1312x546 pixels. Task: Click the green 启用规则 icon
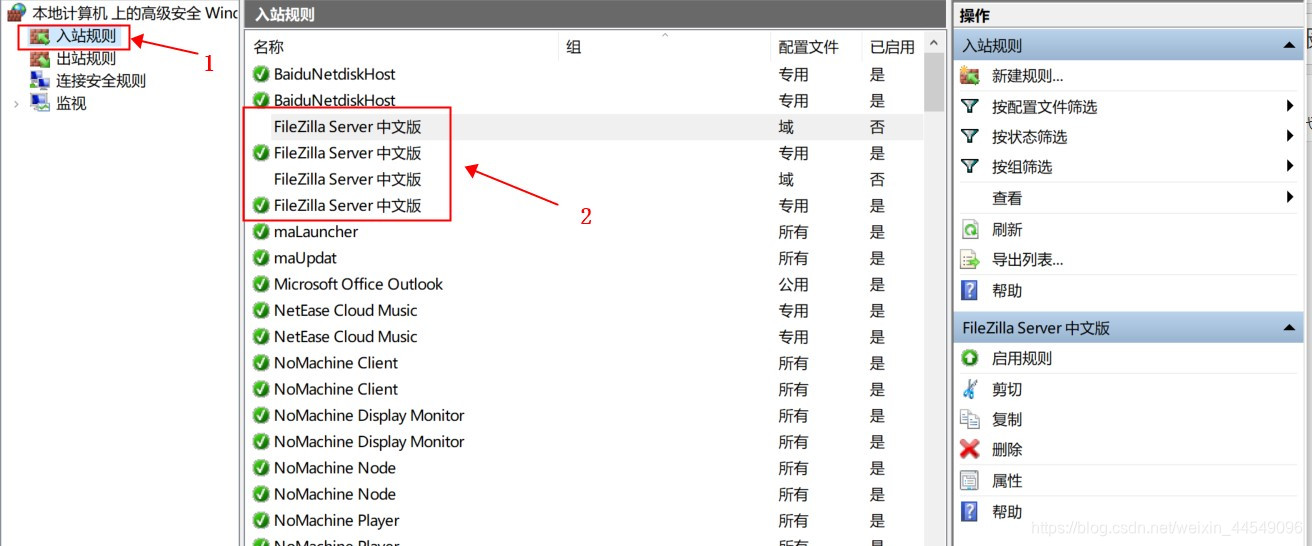coord(969,358)
